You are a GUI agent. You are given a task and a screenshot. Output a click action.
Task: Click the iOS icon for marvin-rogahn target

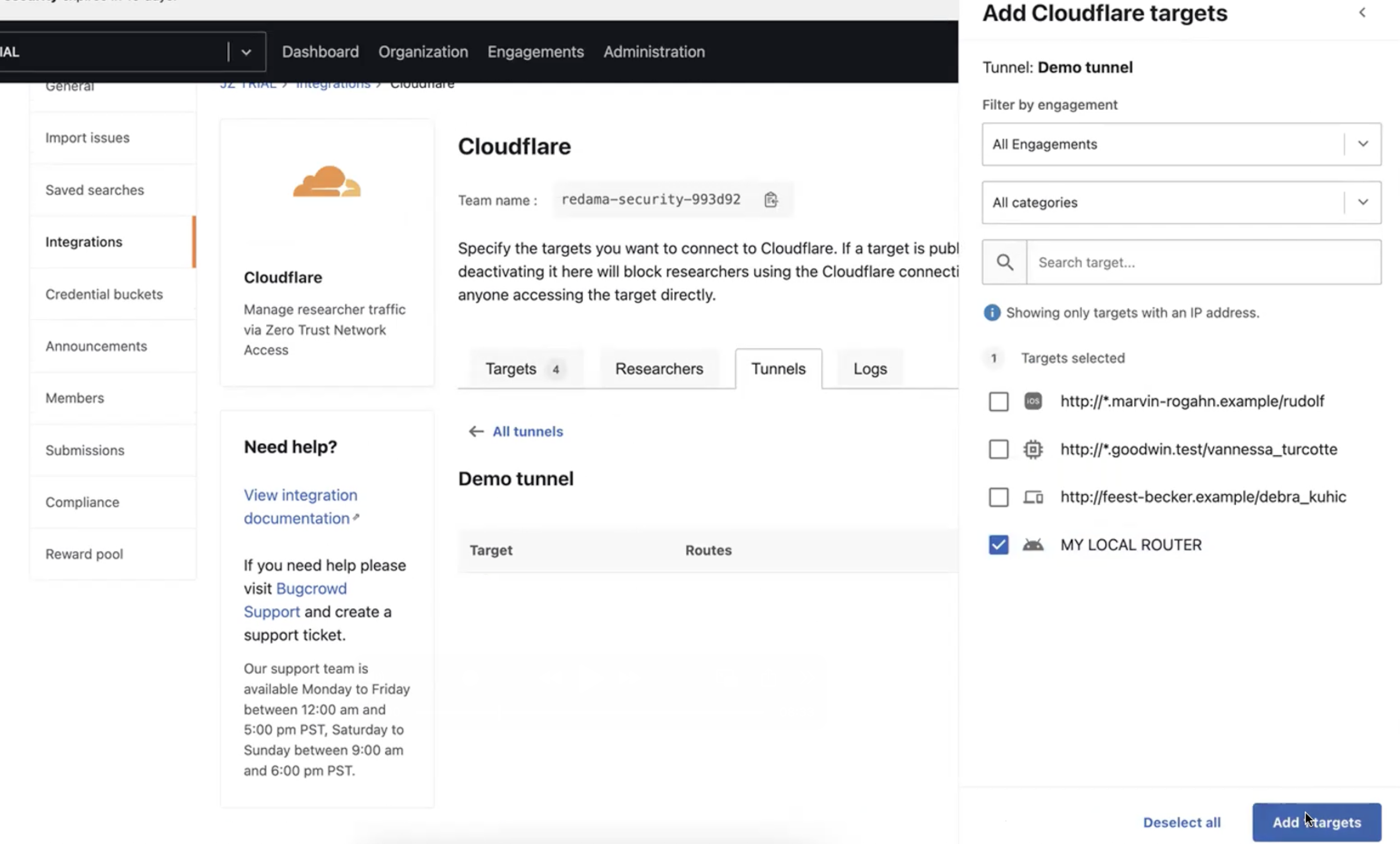(1033, 401)
